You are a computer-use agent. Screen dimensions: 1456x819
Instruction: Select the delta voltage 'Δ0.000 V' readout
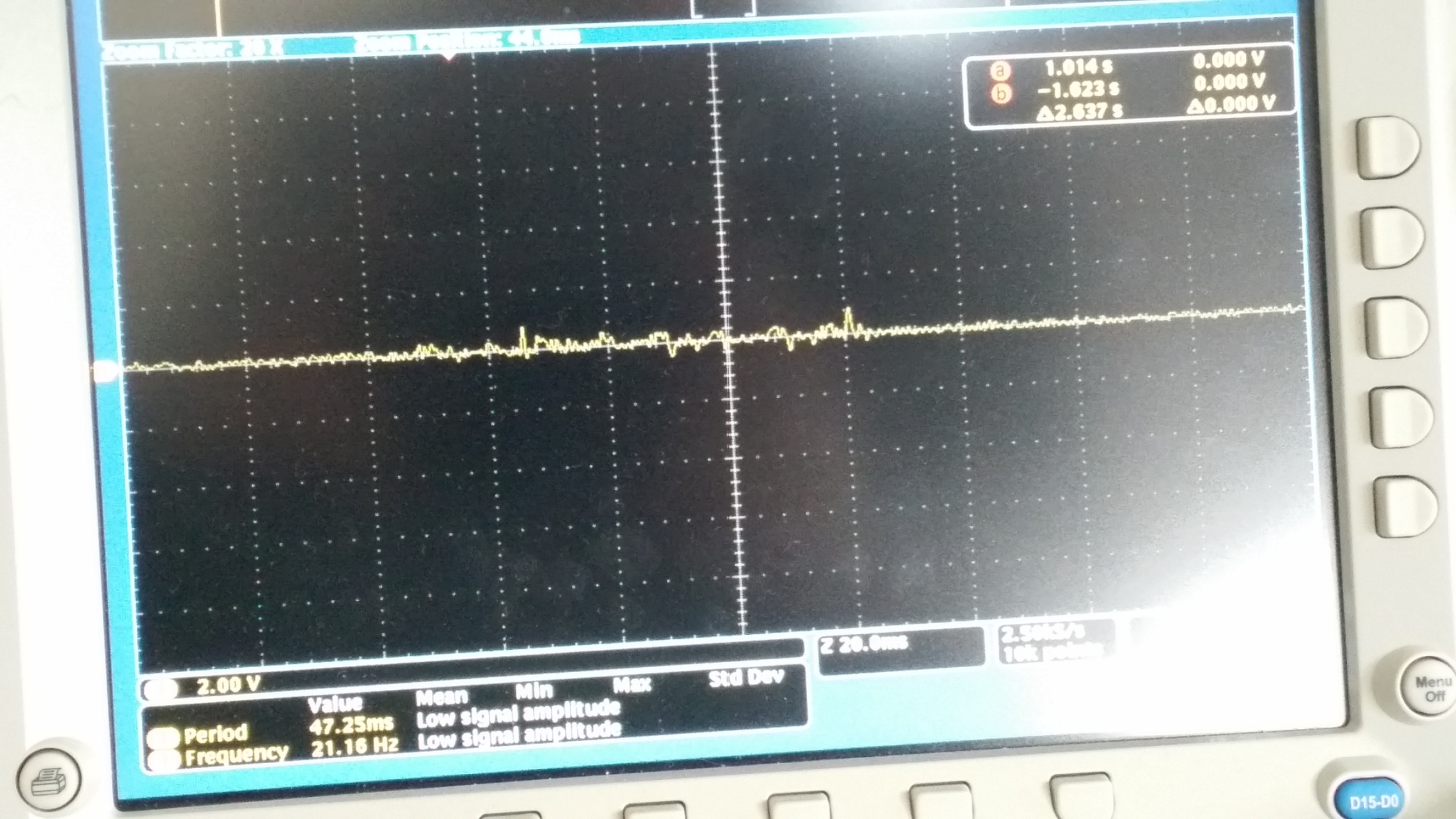1231,105
